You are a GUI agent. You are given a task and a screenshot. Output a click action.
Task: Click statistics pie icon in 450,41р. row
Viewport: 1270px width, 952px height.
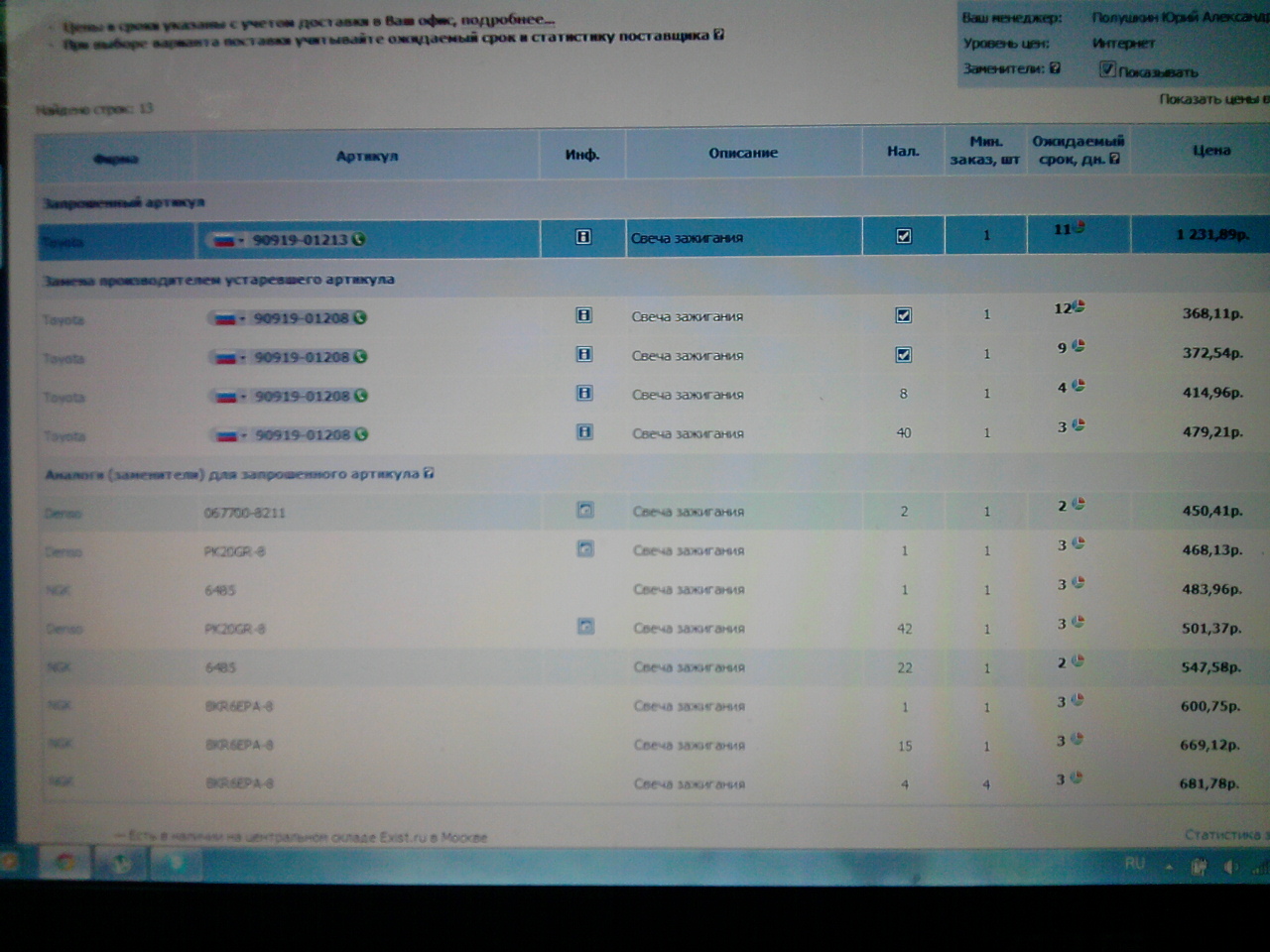click(1079, 504)
